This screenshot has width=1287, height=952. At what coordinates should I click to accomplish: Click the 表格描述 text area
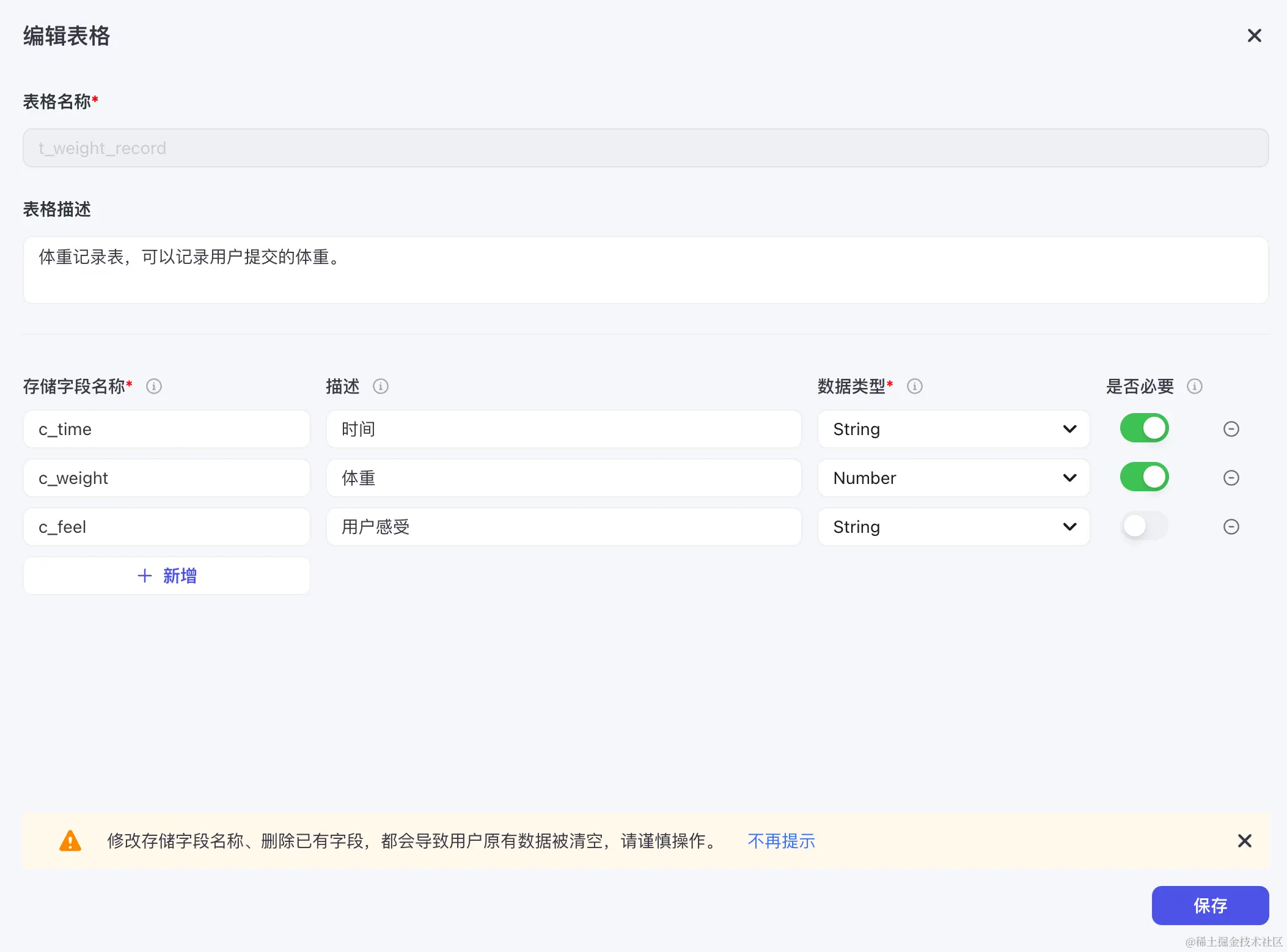tap(646, 270)
